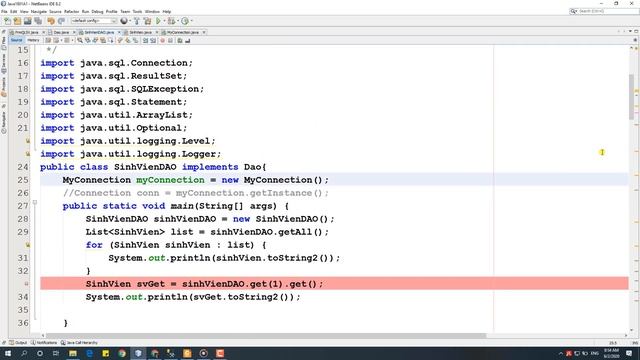Close the MyConnection.java tab
The height and width of the screenshot is (360, 640).
pyautogui.click(x=204, y=32)
